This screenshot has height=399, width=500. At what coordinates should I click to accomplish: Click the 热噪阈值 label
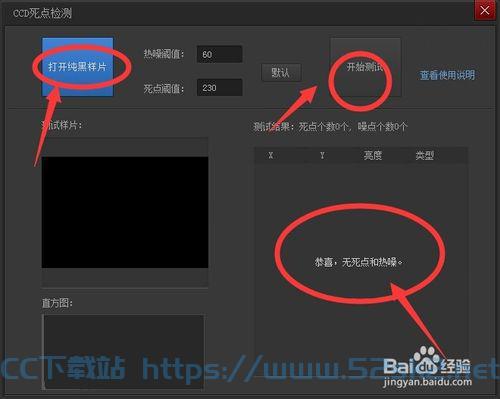coord(164,54)
